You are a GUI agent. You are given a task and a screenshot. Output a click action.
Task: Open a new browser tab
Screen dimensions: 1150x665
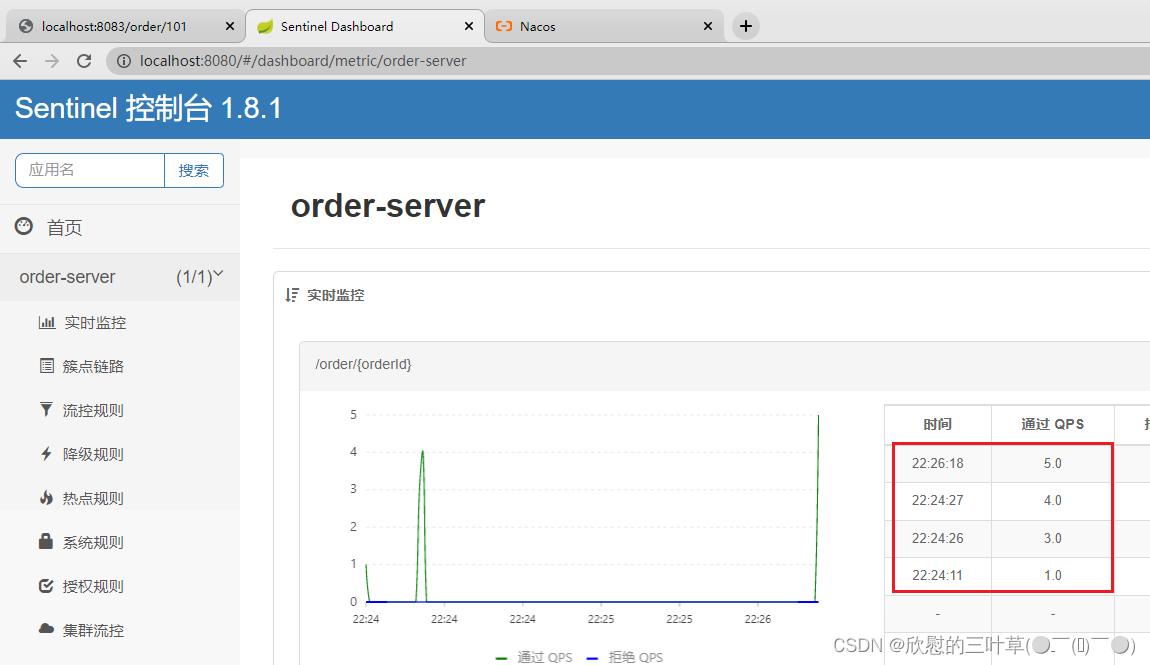point(746,26)
